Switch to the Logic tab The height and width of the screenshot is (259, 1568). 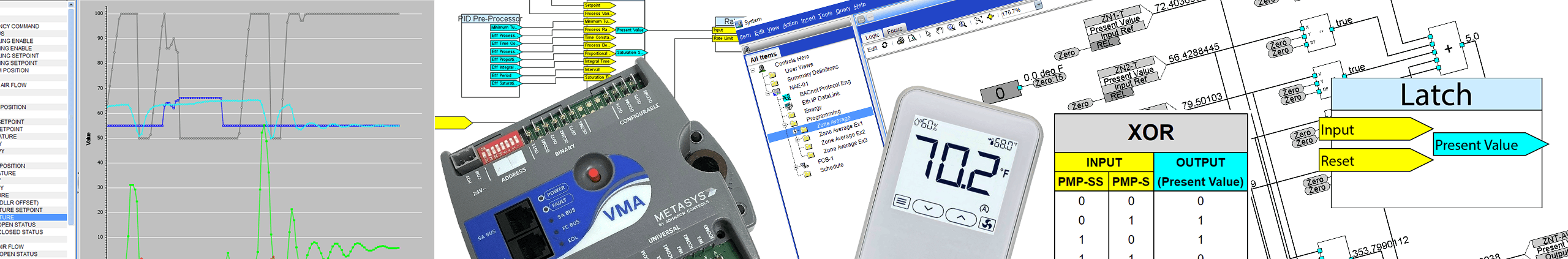pos(872,37)
